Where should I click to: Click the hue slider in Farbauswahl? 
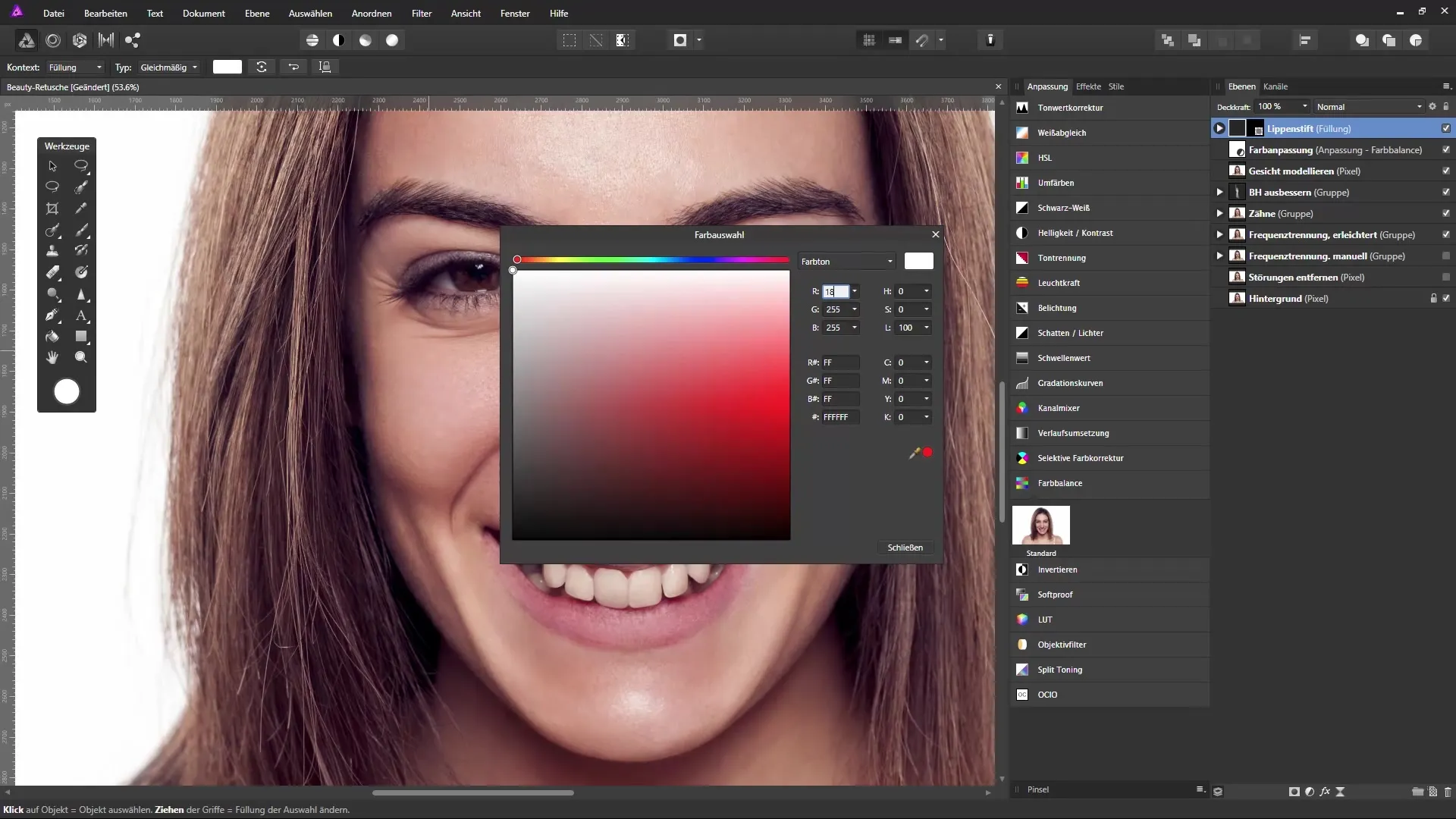click(651, 260)
